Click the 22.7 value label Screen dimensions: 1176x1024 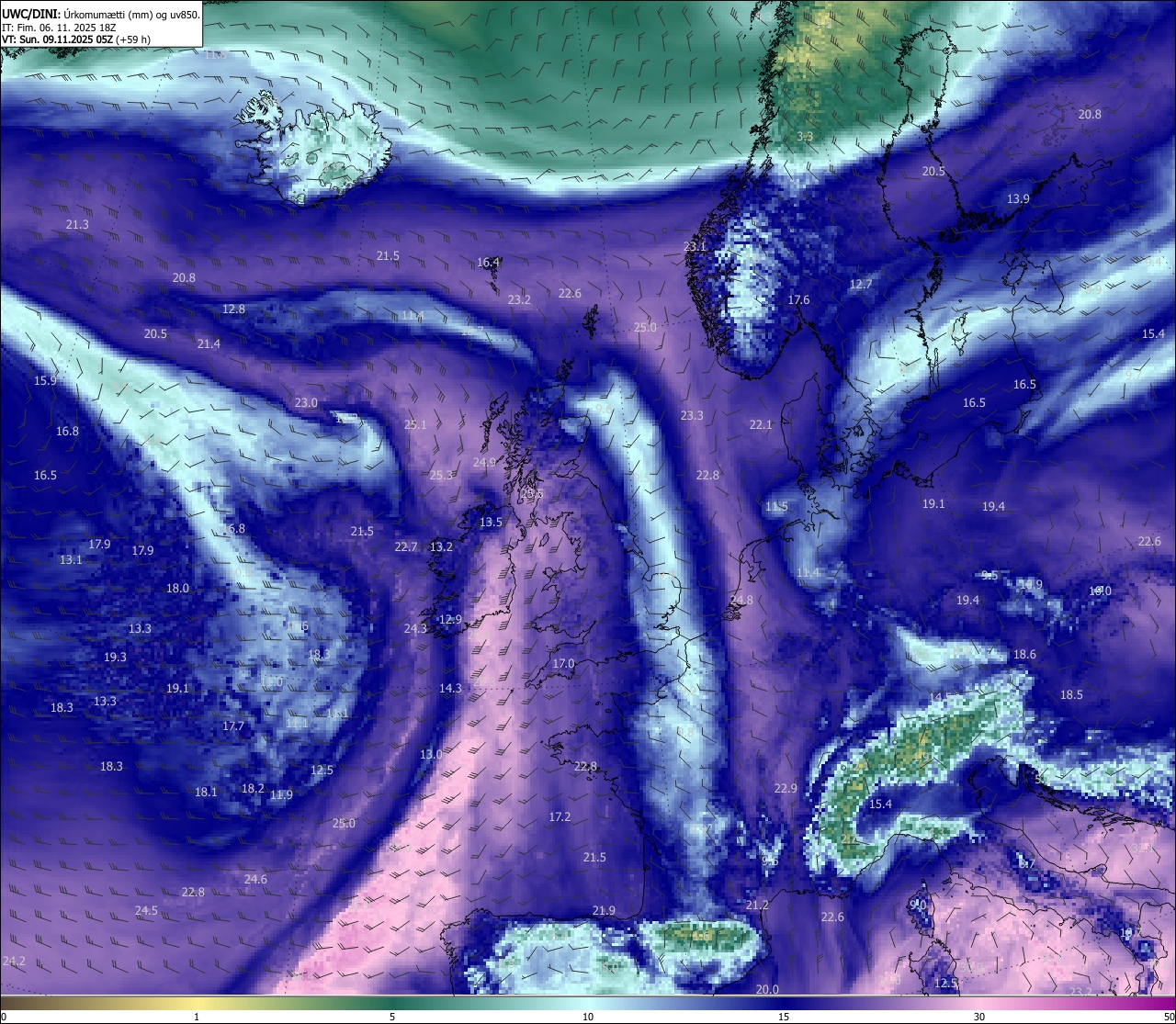click(x=406, y=546)
